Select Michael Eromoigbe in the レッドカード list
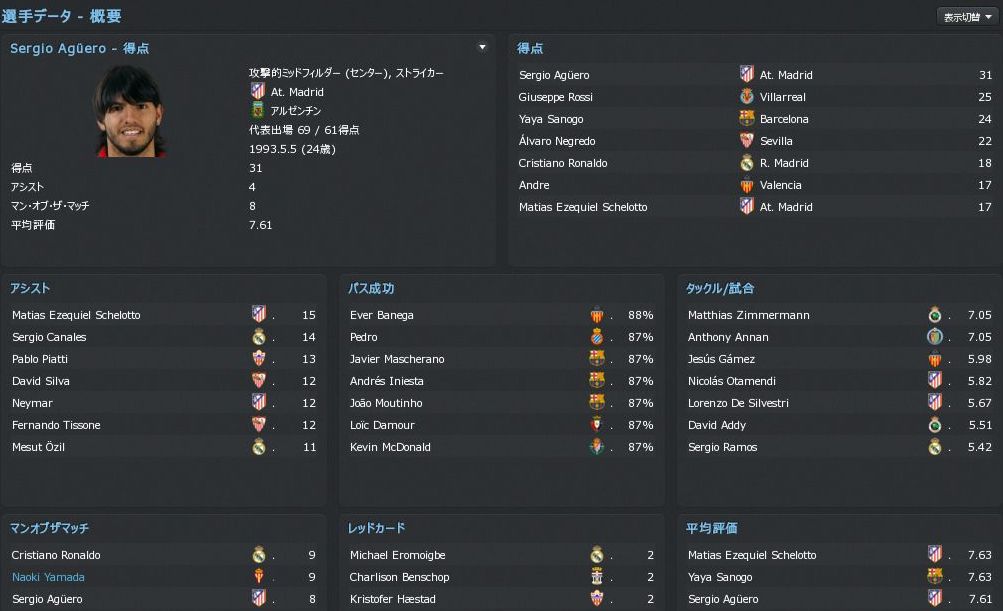 point(398,555)
